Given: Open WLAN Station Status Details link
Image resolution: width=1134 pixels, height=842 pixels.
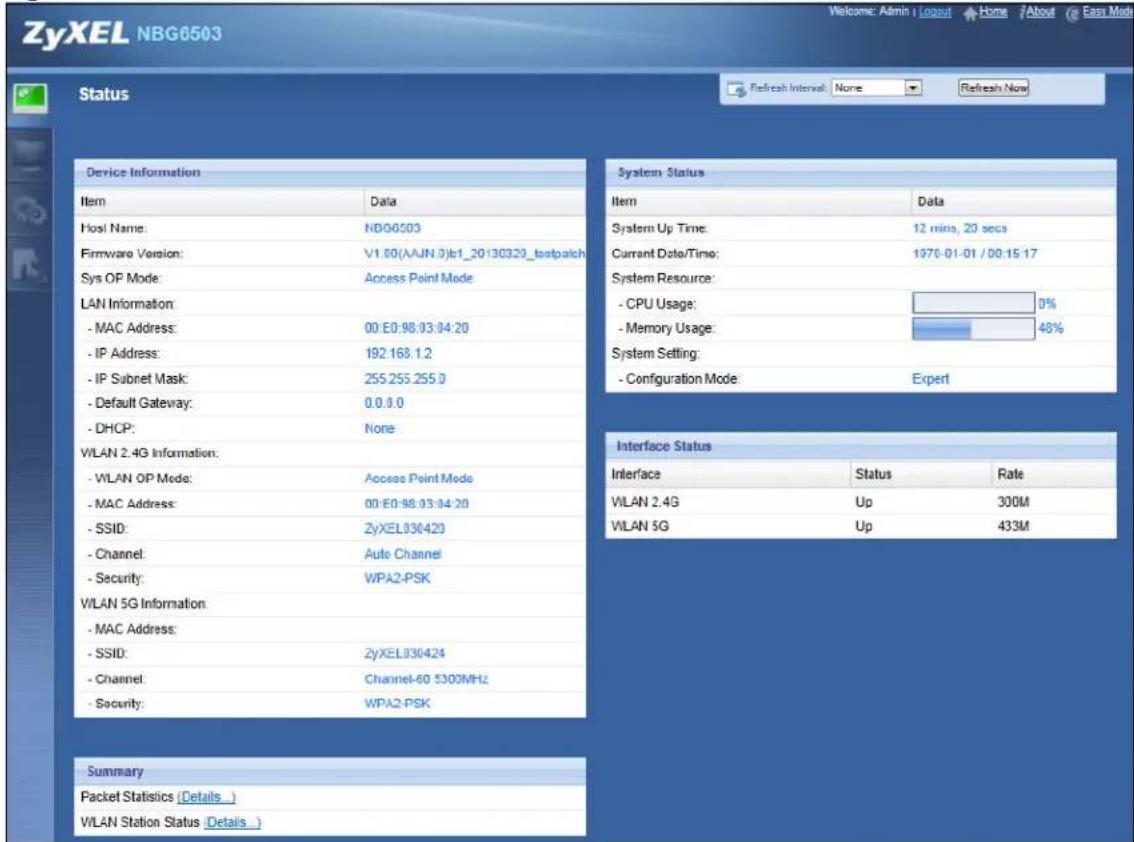Looking at the screenshot, I should (x=232, y=822).
